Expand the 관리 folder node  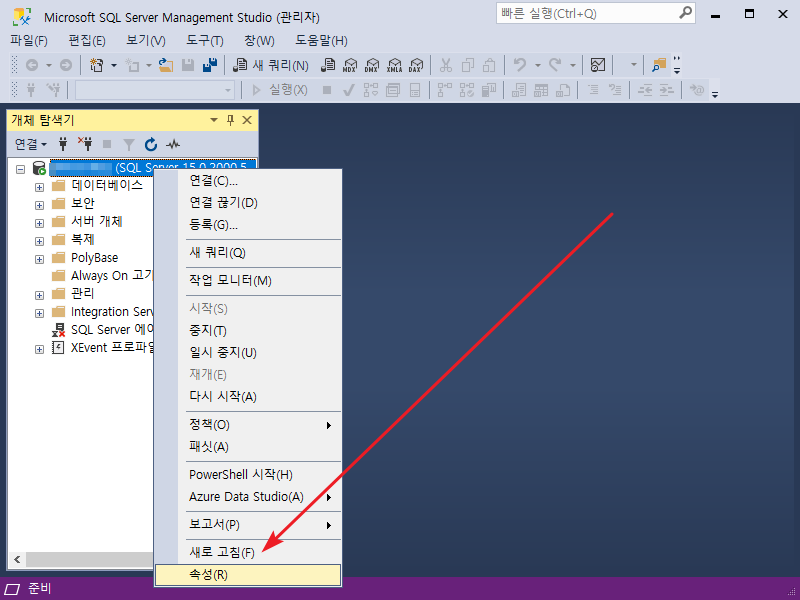pos(39,295)
